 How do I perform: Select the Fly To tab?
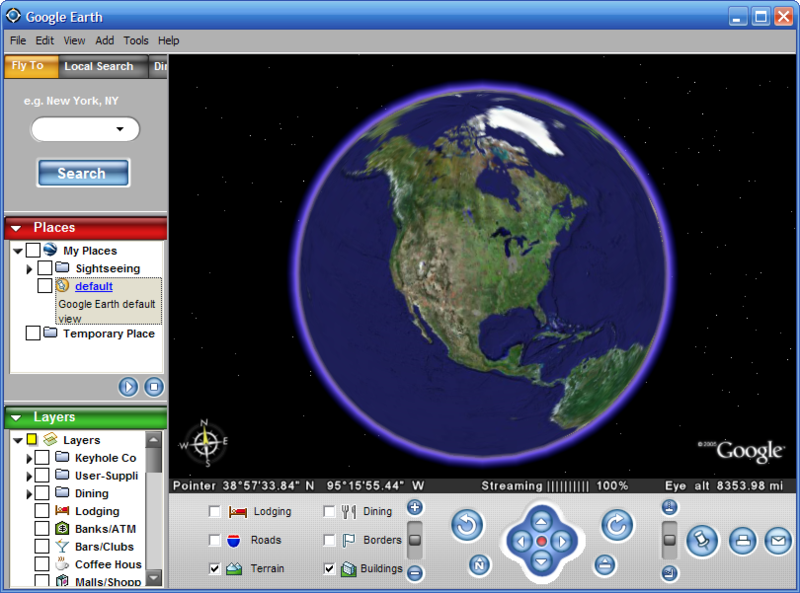31,66
